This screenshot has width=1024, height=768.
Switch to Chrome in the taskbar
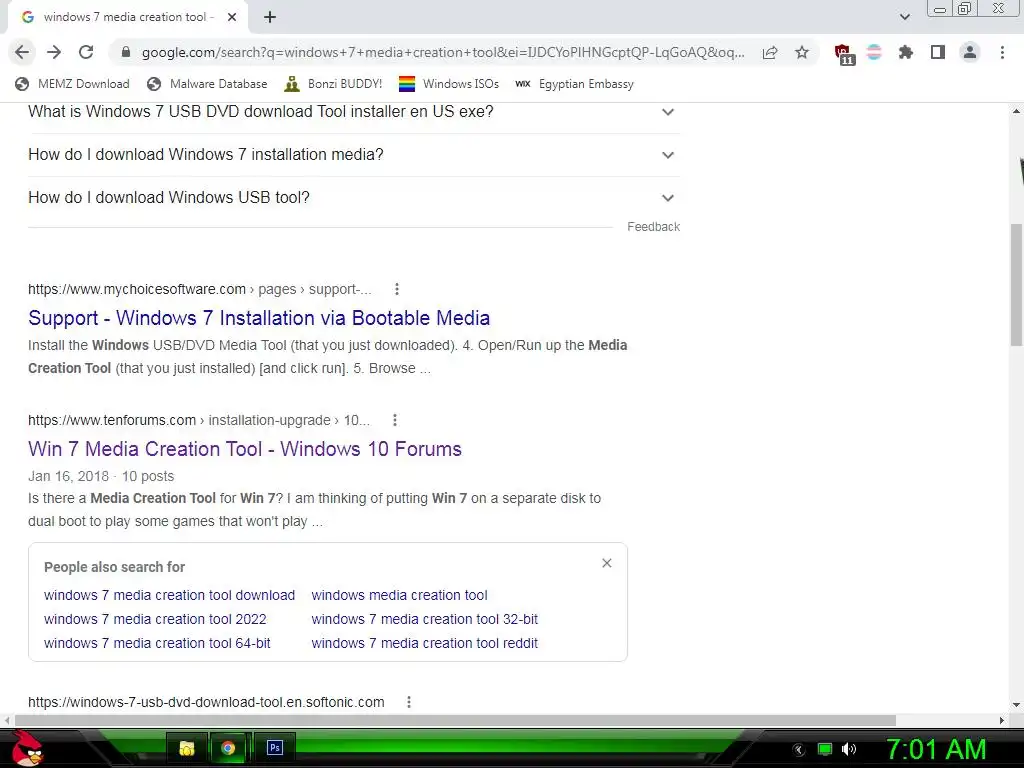pos(228,748)
